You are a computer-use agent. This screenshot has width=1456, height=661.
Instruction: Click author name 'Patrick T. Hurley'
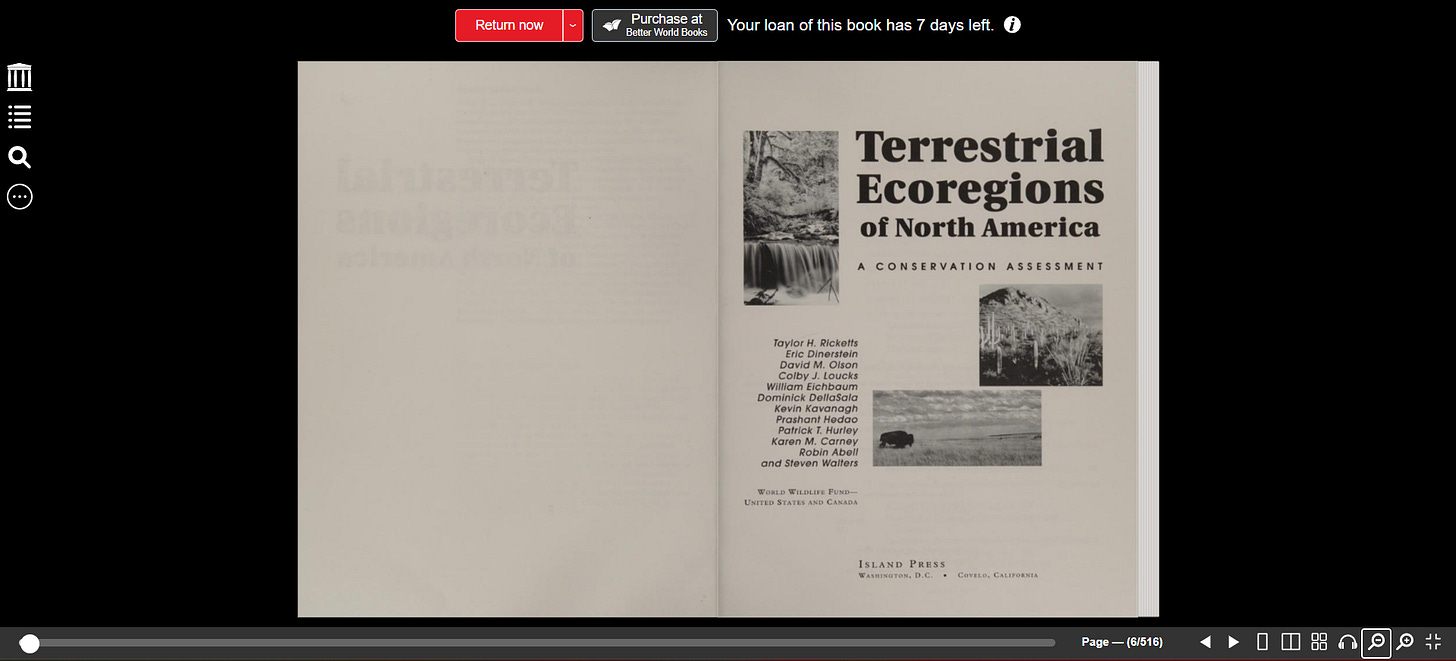coord(818,431)
